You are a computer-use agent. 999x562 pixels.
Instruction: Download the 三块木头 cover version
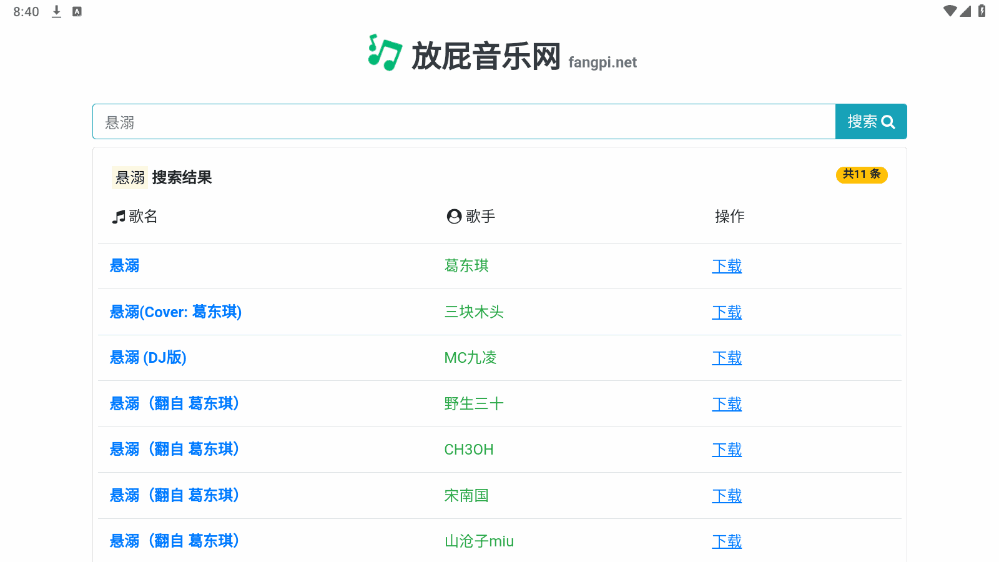coord(727,312)
